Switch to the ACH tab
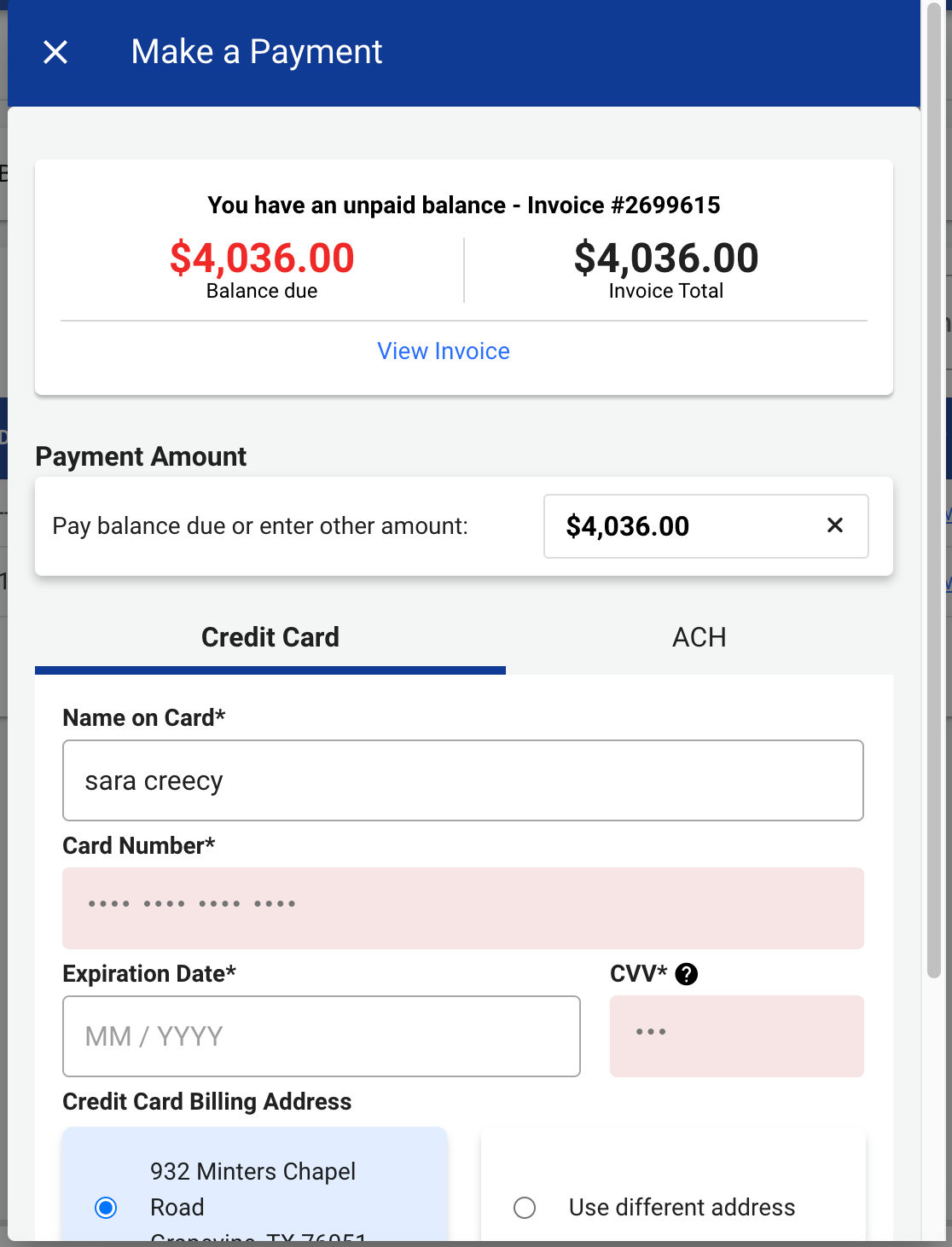Screen dimensions: 952x1247 coord(699,637)
